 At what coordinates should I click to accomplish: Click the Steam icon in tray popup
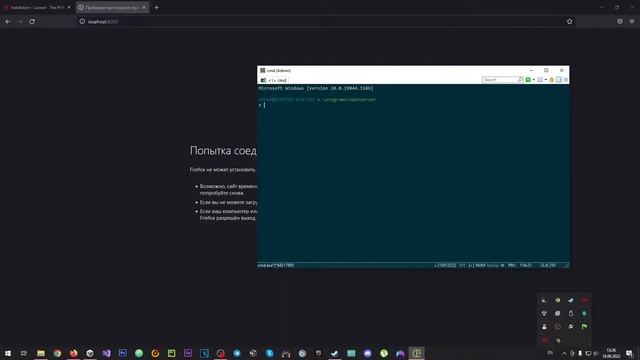[x=571, y=300]
